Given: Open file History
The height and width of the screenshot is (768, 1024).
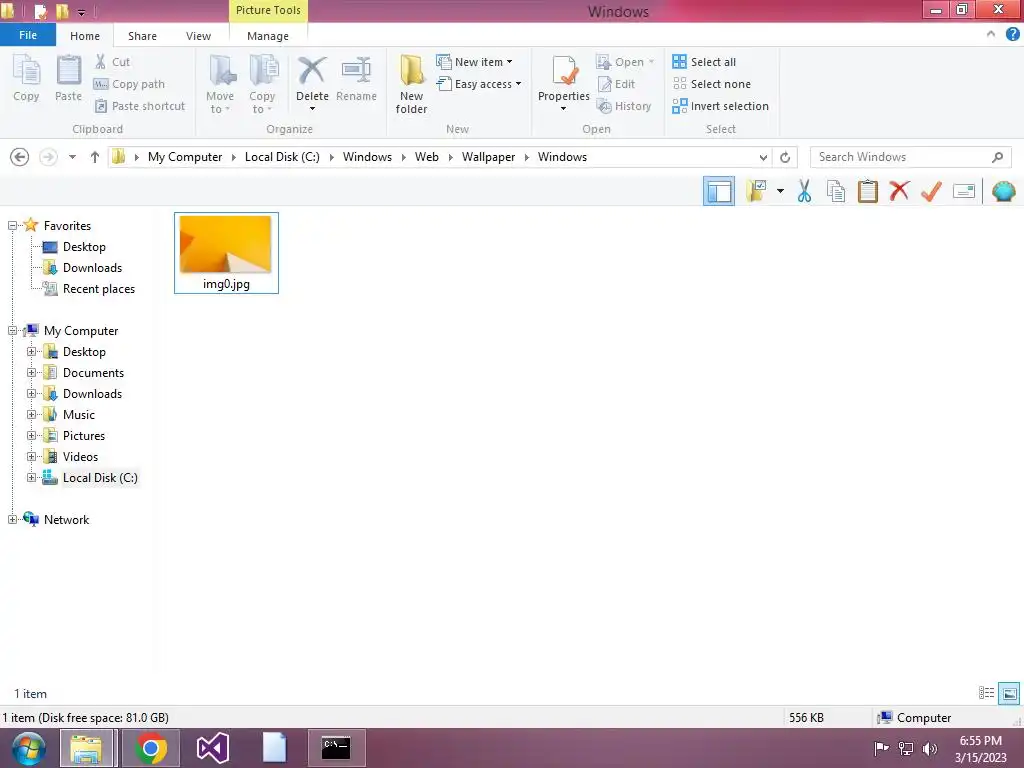Looking at the screenshot, I should tap(624, 106).
